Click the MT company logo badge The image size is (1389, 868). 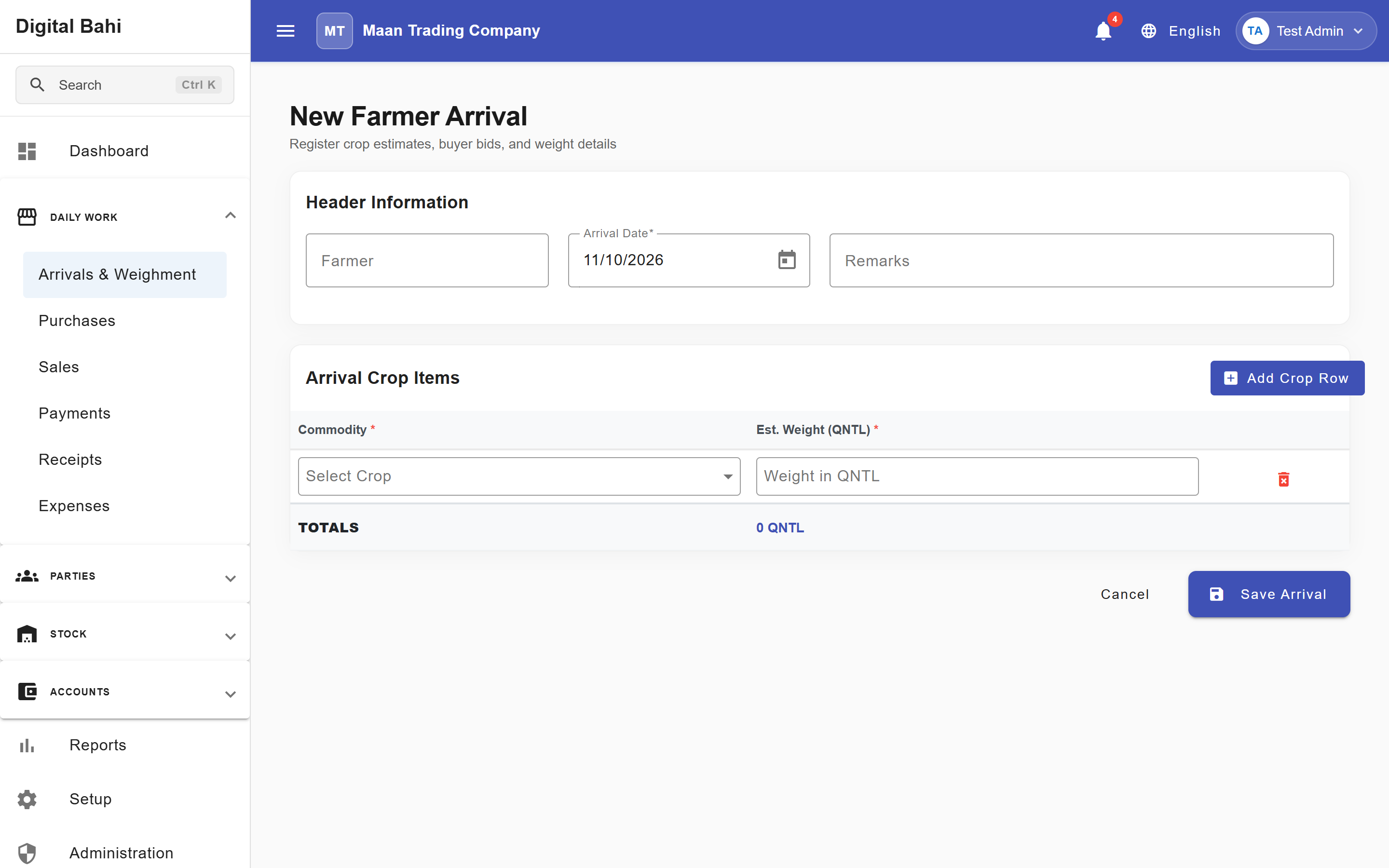click(x=334, y=31)
